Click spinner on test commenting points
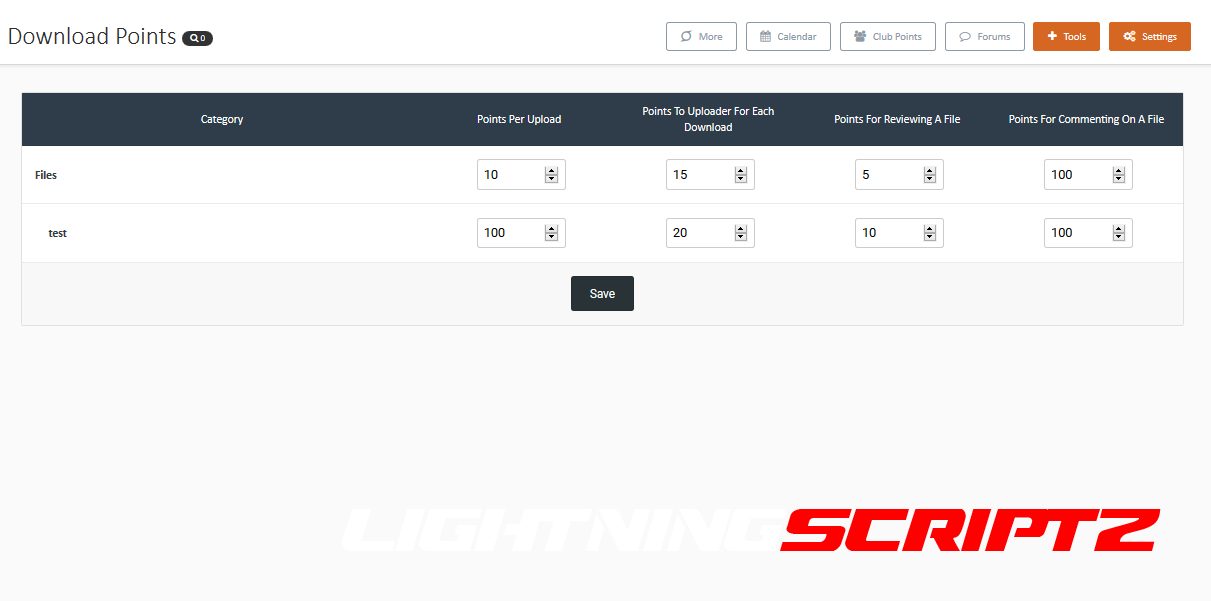 click(1118, 233)
